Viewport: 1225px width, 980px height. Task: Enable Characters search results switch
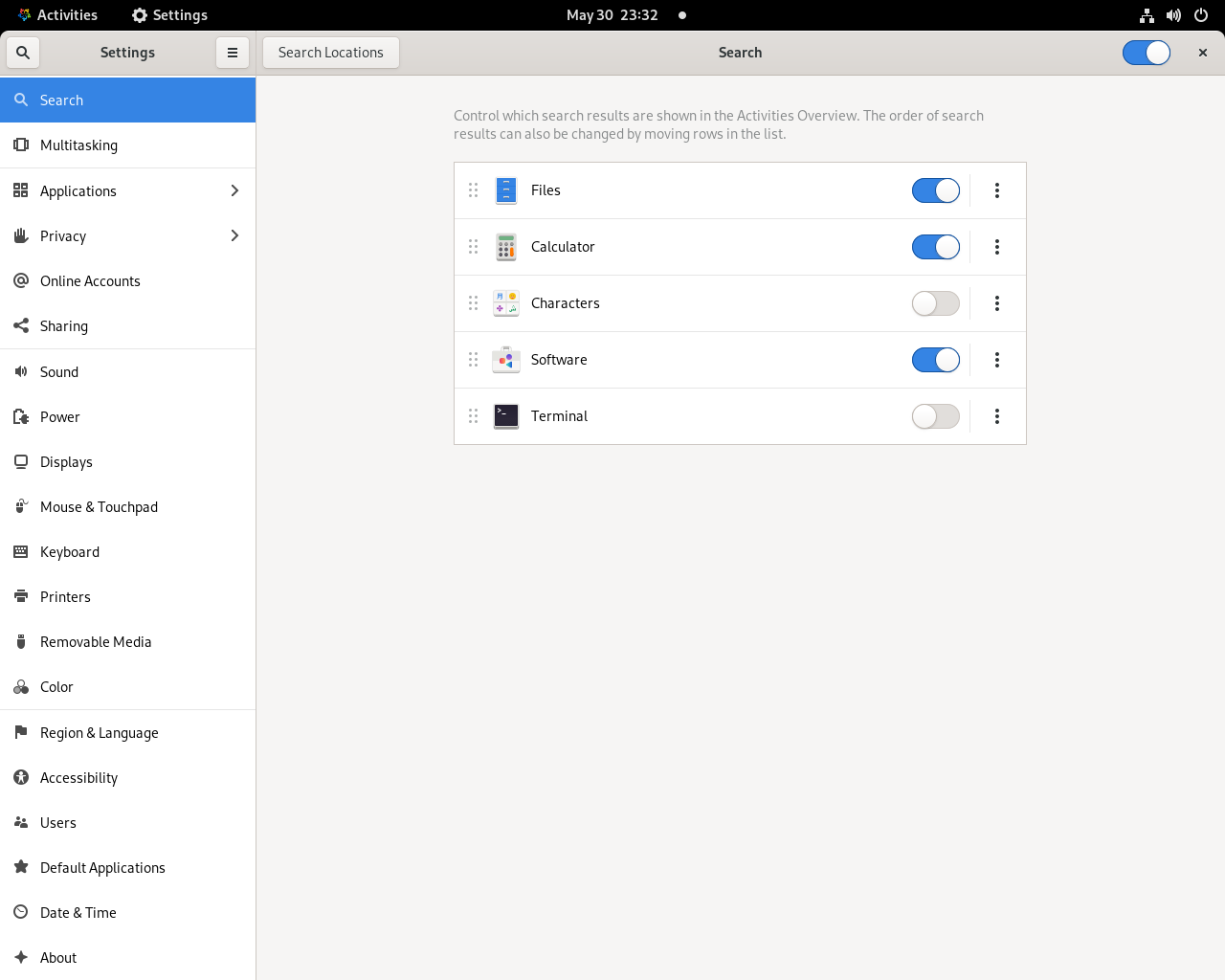936,303
